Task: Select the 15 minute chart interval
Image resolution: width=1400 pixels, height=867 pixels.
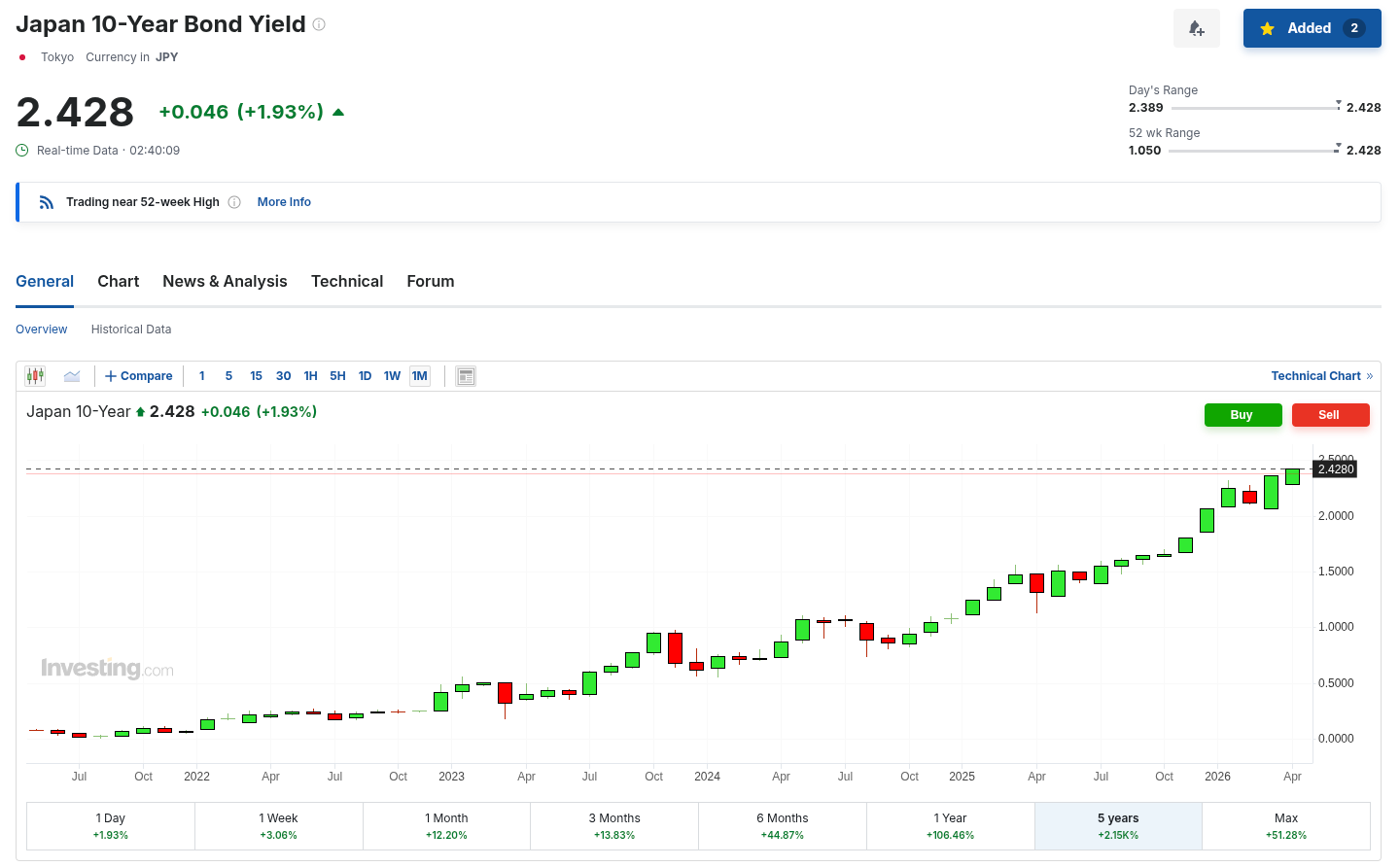Action: [x=257, y=376]
